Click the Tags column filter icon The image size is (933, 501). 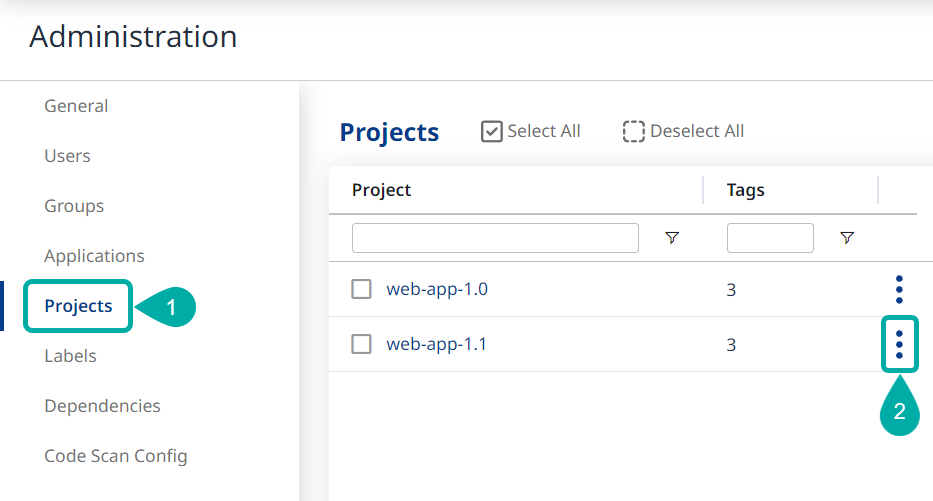(847, 238)
